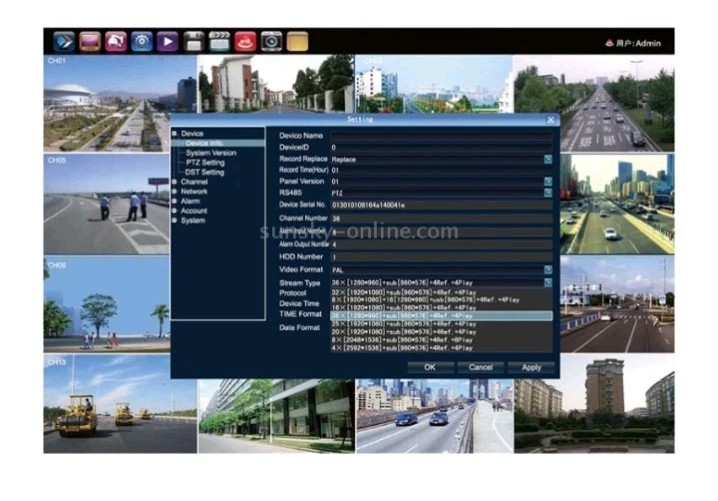The height and width of the screenshot is (501, 718).
Task: Open the blue gear settings icon
Action: click(x=142, y=42)
